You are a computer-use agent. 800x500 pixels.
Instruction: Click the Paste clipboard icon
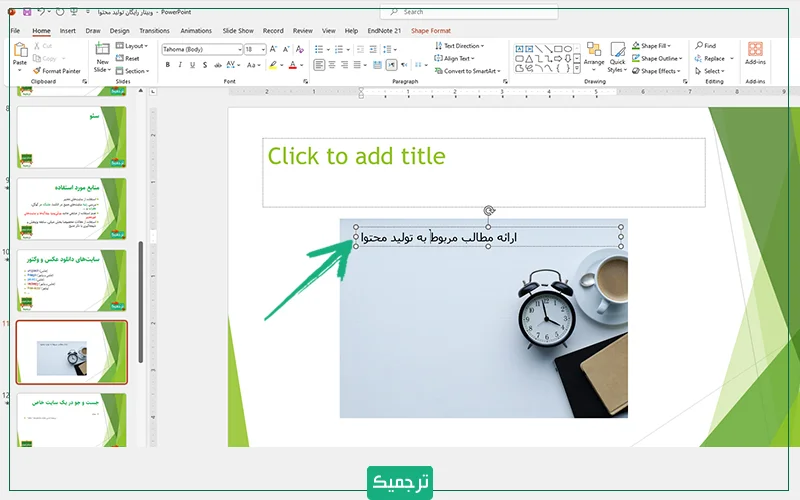[x=20, y=50]
